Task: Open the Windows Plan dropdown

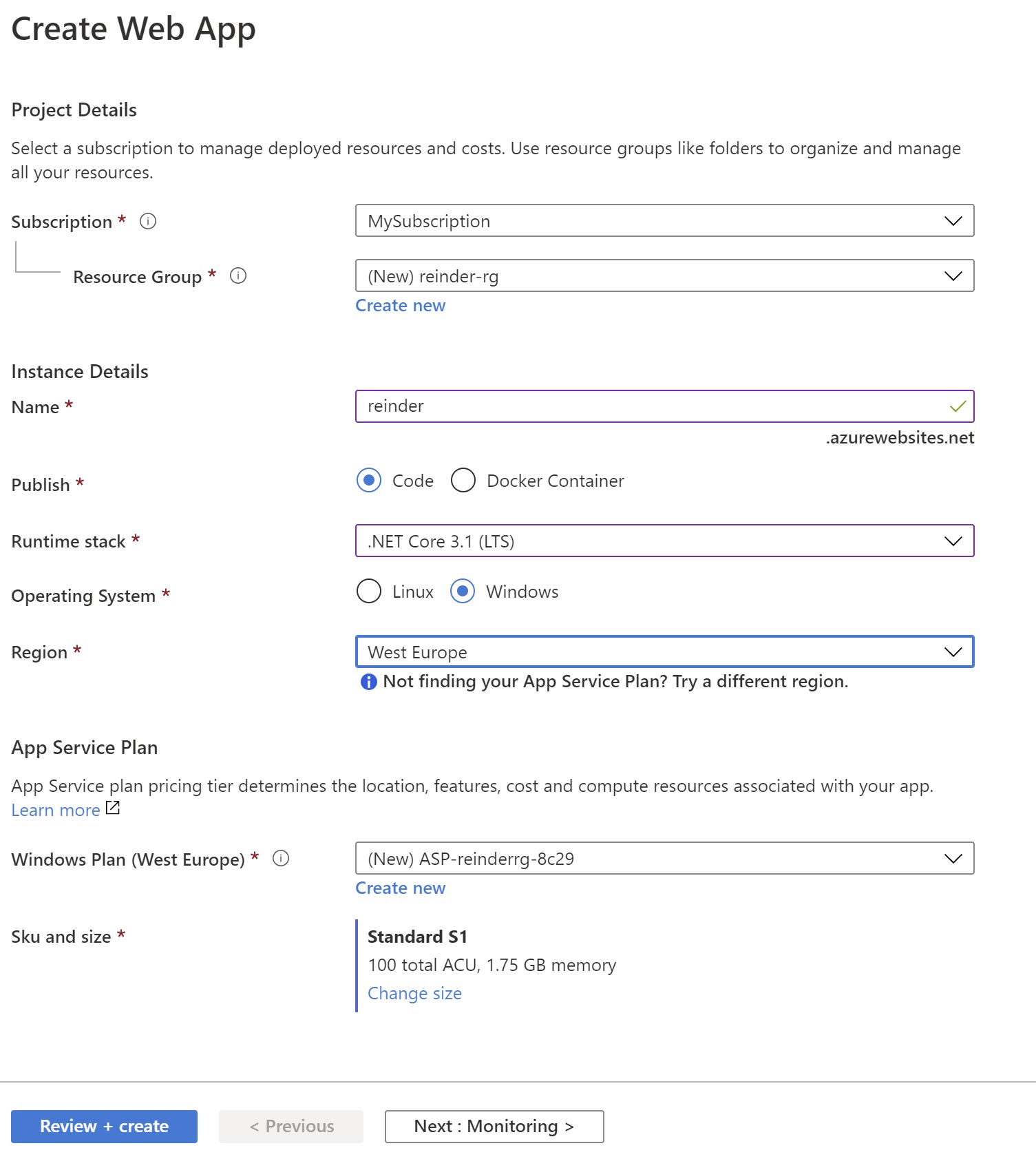Action: tap(664, 859)
